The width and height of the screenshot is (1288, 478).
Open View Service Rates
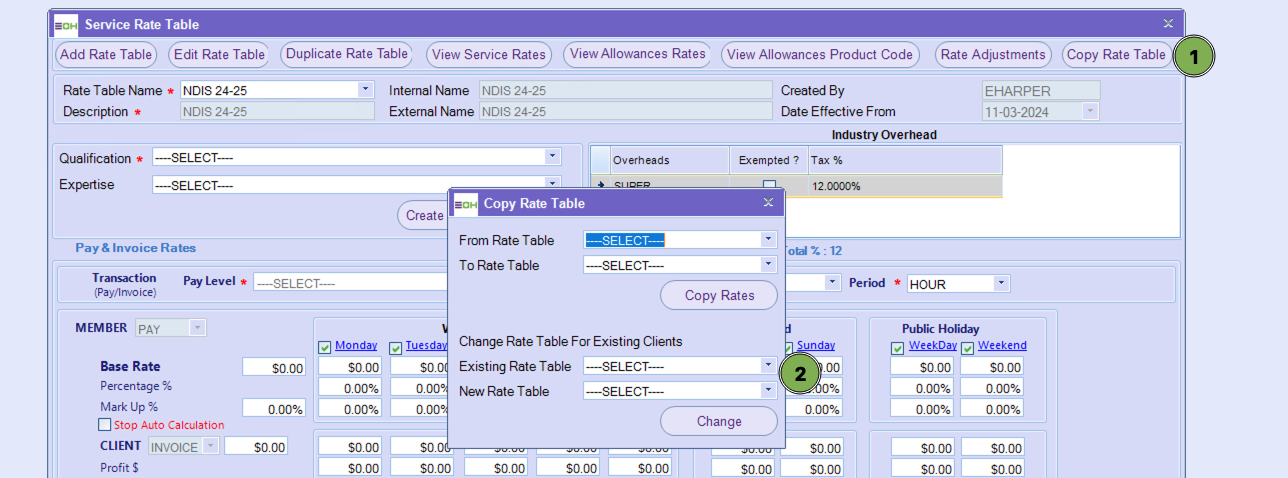[x=489, y=55]
